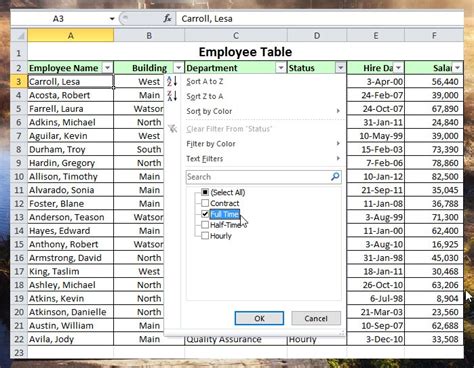
Task: Click cell Avila, Jody
Action: (71, 339)
